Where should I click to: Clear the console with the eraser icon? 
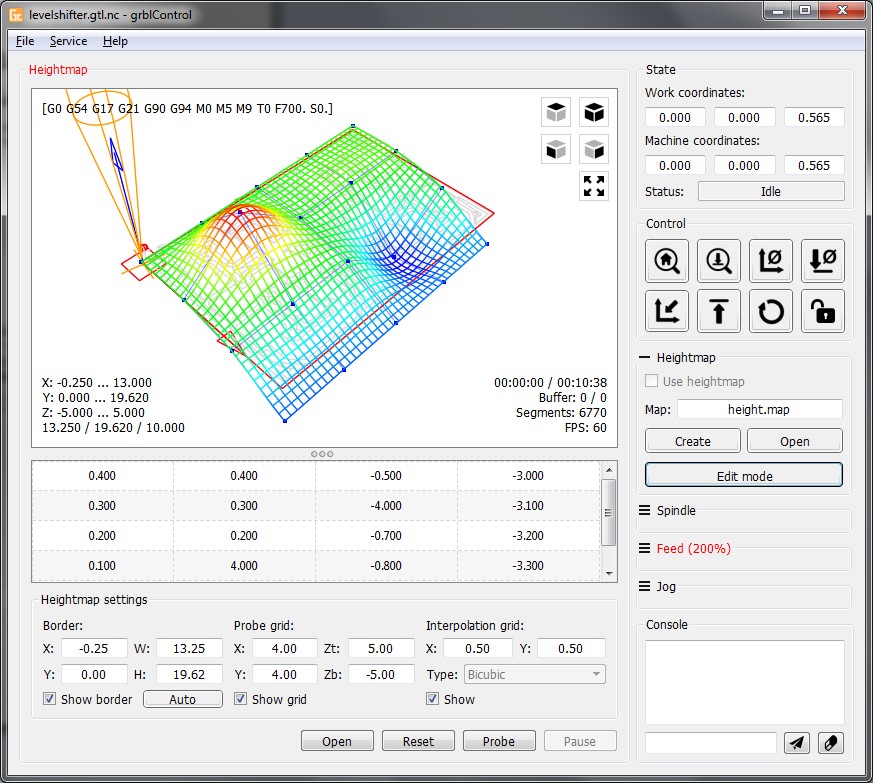click(x=830, y=742)
